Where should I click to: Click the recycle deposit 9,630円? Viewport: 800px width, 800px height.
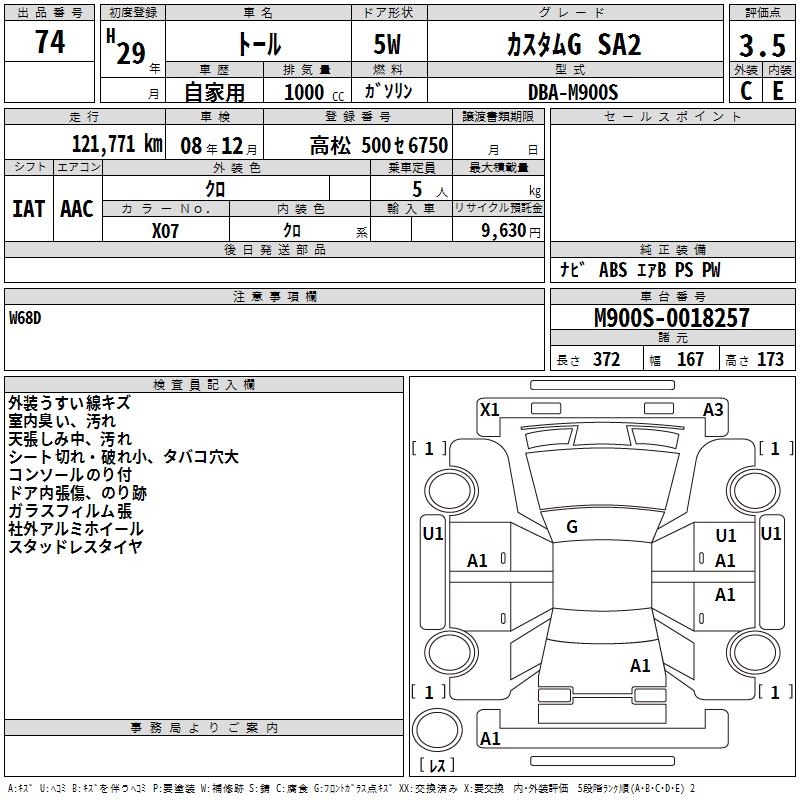pos(511,231)
